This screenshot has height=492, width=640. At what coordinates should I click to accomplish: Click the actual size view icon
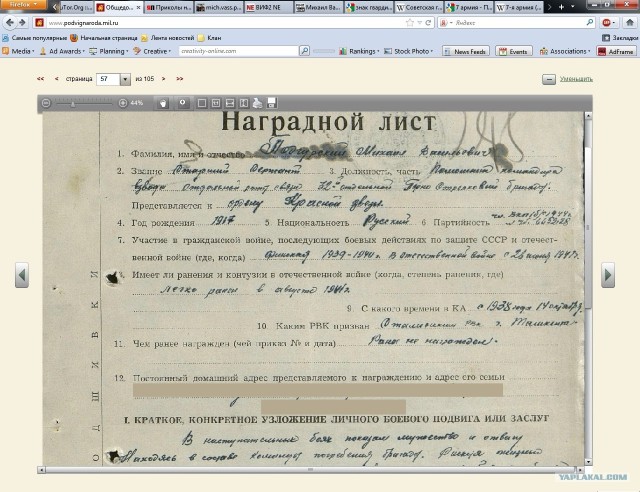[216, 103]
